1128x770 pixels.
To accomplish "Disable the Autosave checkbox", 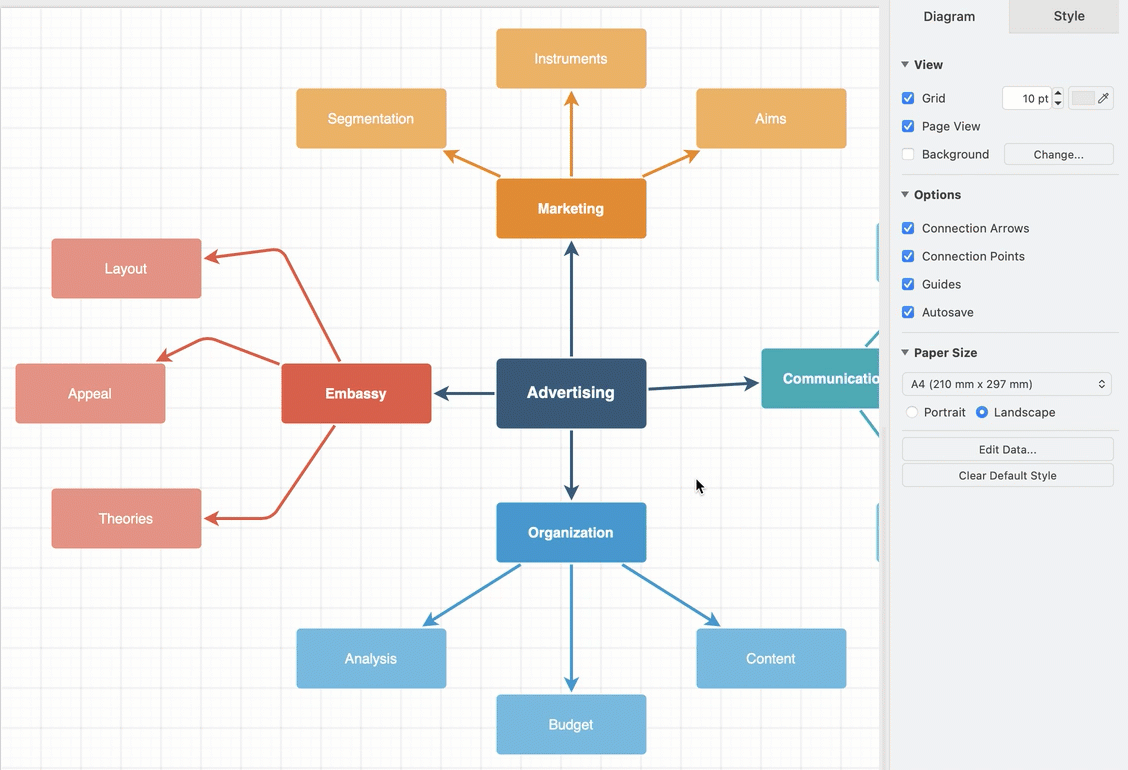I will point(908,312).
